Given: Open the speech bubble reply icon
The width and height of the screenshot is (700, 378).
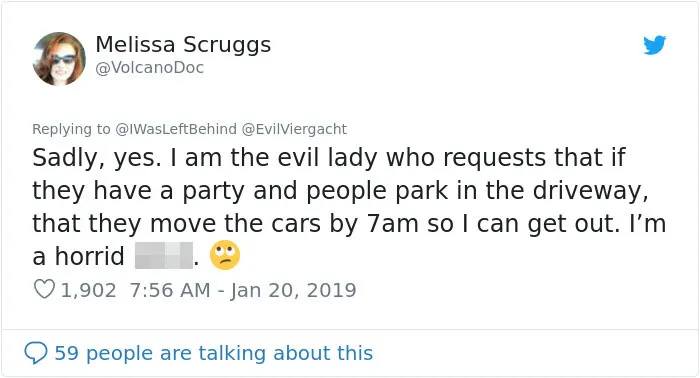Looking at the screenshot, I should 36,353.
